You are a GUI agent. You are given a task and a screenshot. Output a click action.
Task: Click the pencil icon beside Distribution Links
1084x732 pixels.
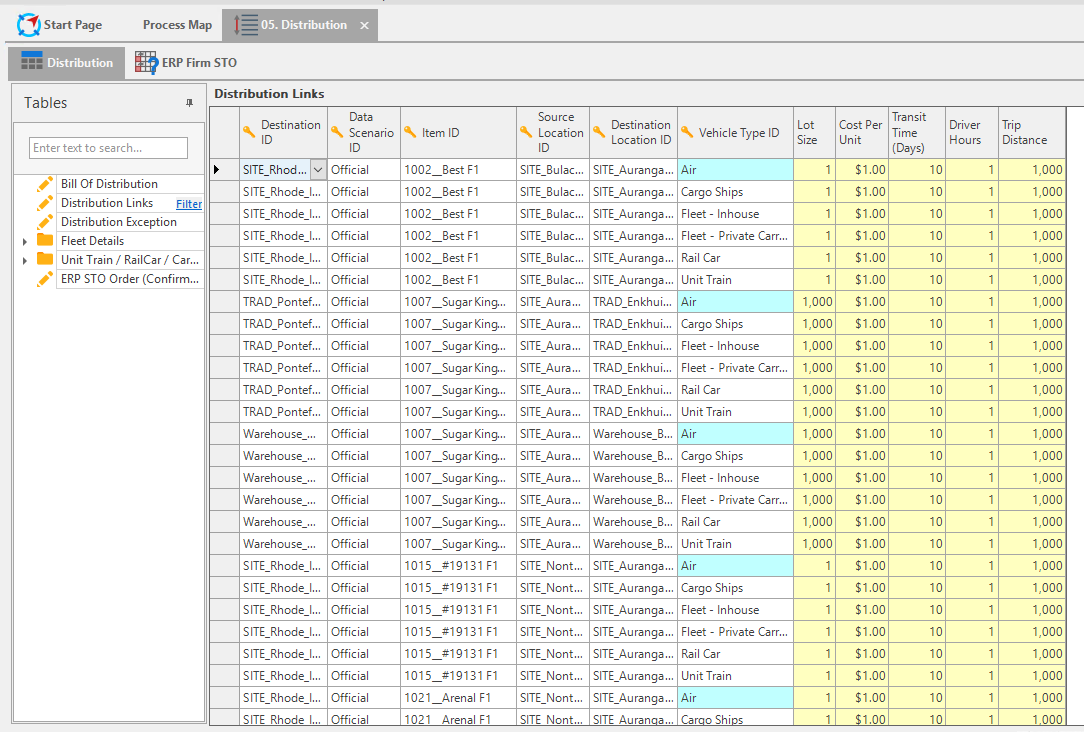[45, 203]
